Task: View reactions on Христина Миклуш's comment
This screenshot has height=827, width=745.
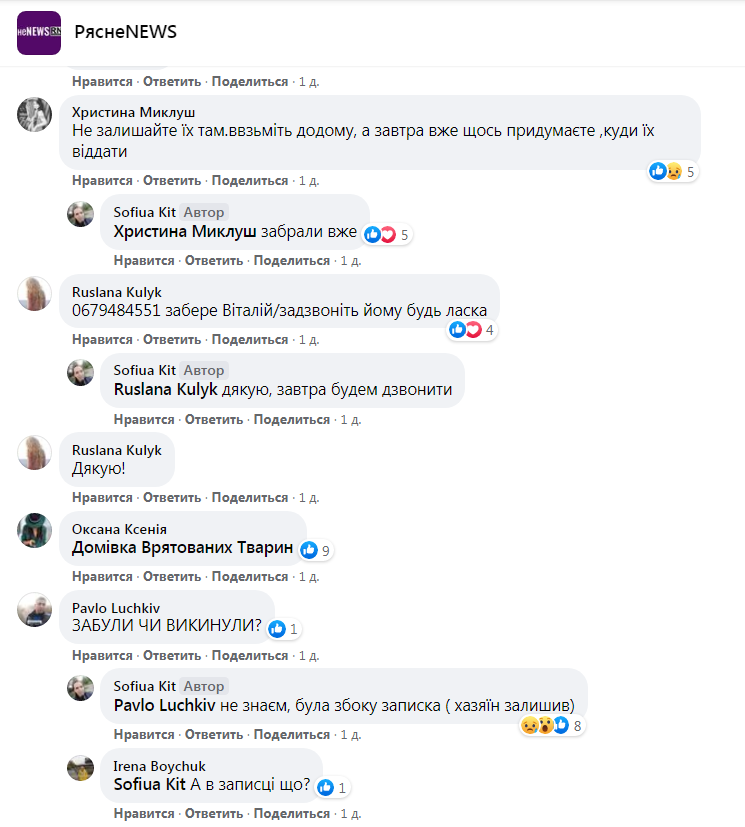Action: coord(672,172)
